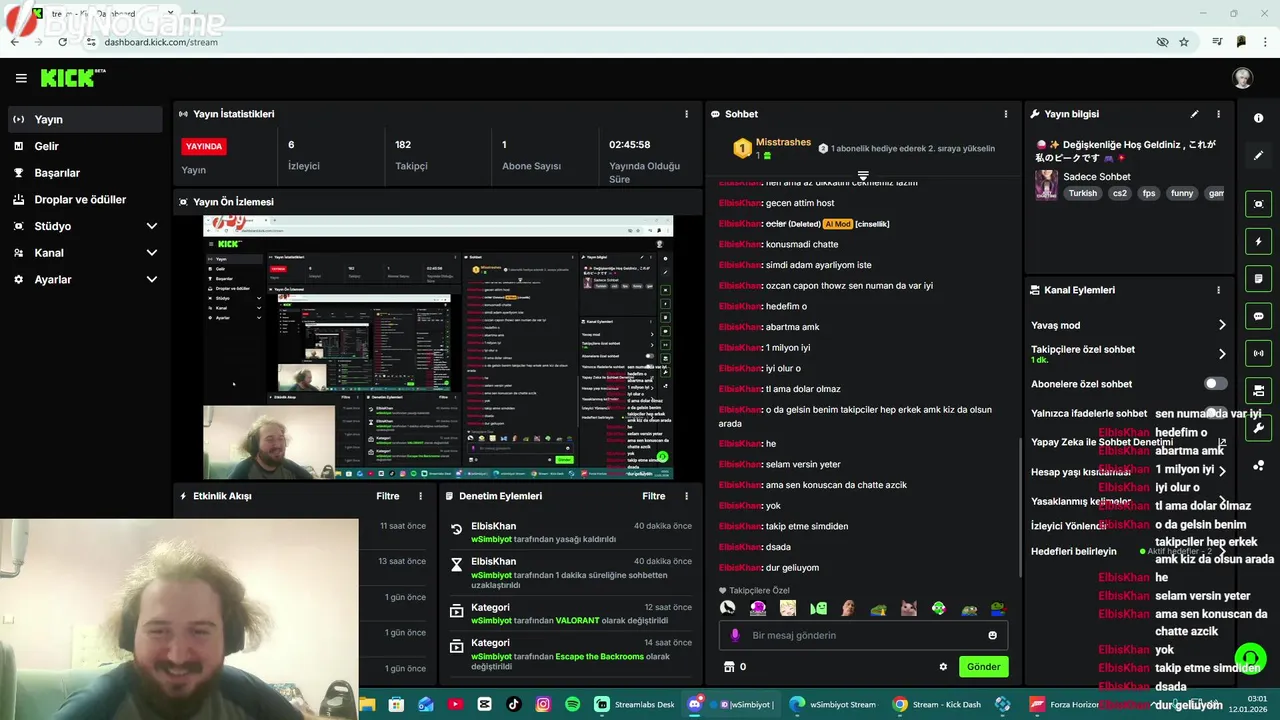Screen dimensions: 1280x720
Task: Select the wolf moon emote
Action: 728,608
